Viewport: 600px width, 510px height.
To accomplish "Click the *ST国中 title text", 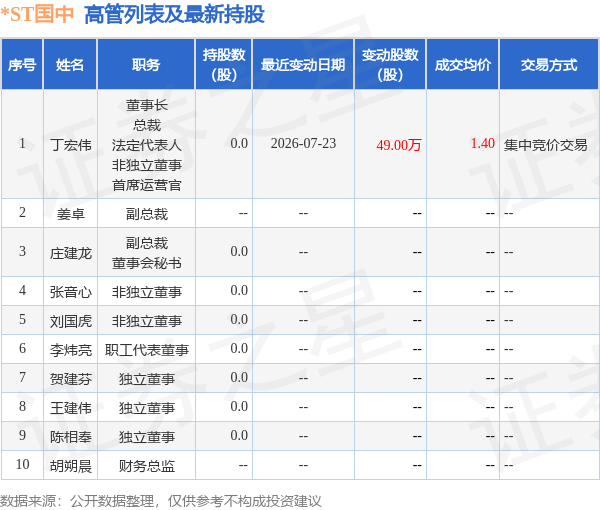I will click(37, 14).
